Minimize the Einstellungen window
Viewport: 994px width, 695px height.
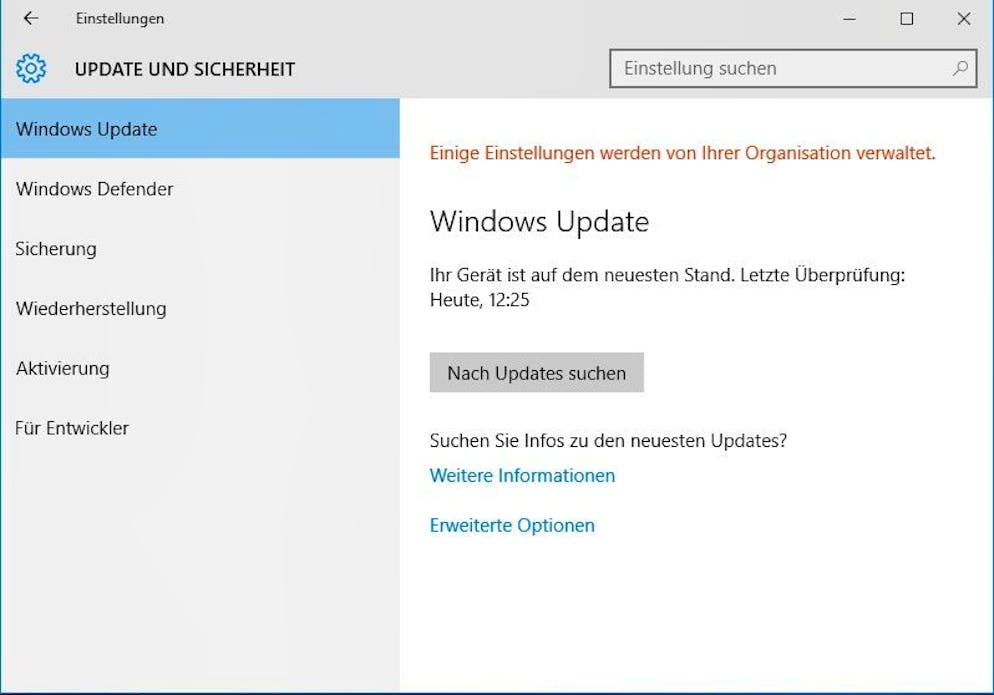[849, 19]
